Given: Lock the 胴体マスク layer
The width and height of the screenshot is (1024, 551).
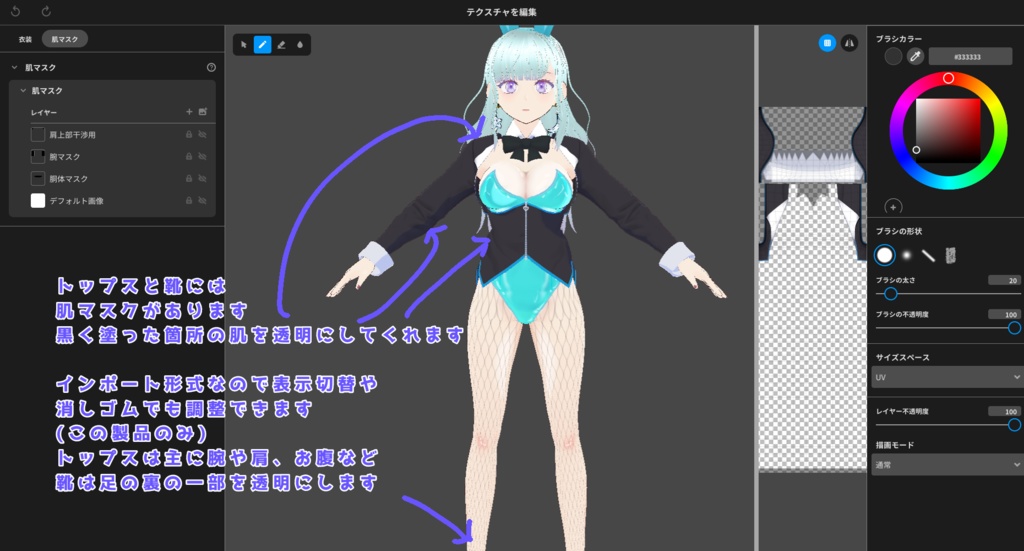Looking at the screenshot, I should 189,178.
